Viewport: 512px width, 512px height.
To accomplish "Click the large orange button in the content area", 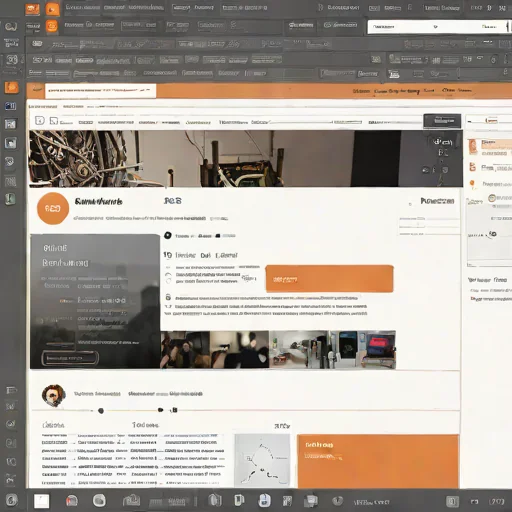I will (329, 279).
